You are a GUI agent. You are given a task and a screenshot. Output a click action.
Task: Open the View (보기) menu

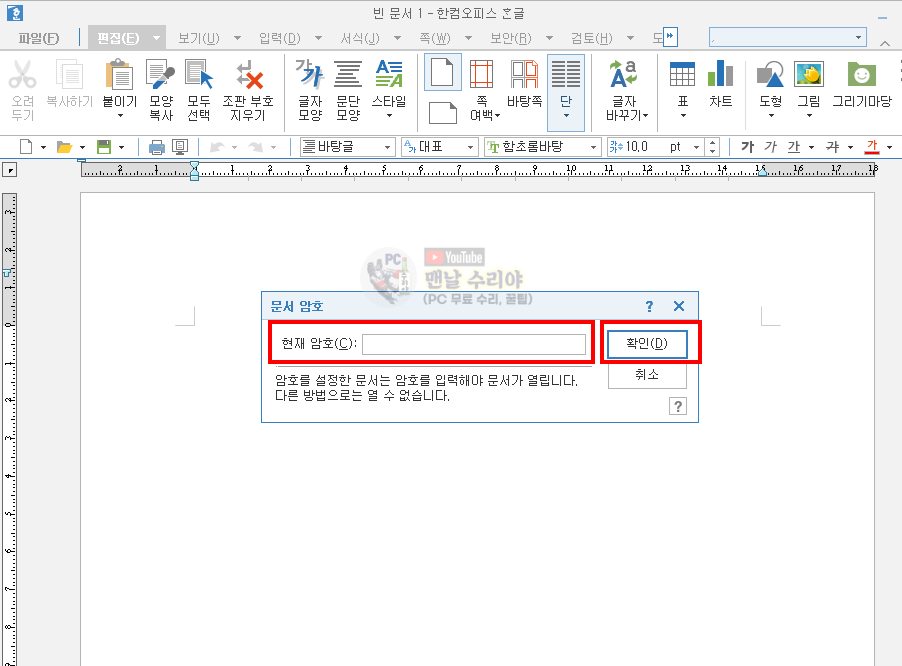point(198,39)
